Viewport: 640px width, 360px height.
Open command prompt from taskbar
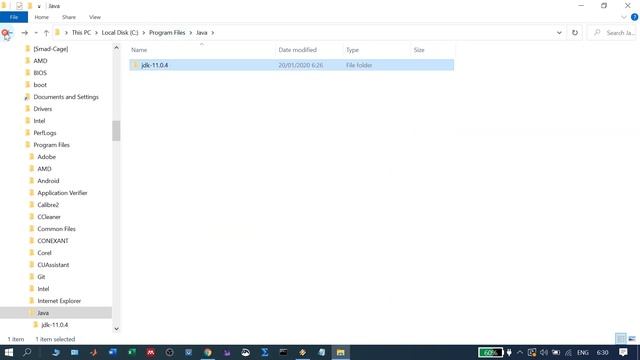283,352
